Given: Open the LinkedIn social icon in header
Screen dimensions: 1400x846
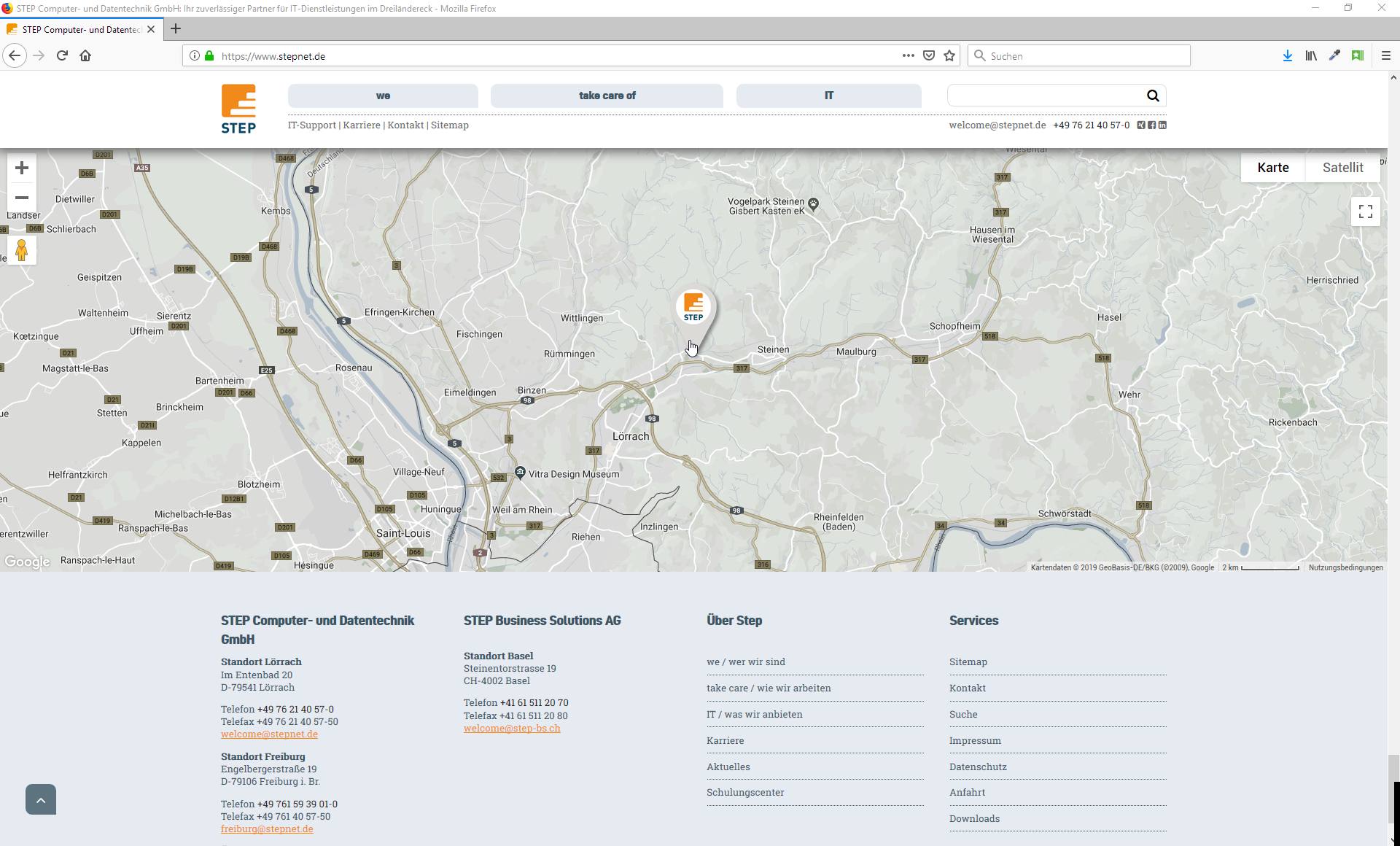Looking at the screenshot, I should [x=1162, y=125].
